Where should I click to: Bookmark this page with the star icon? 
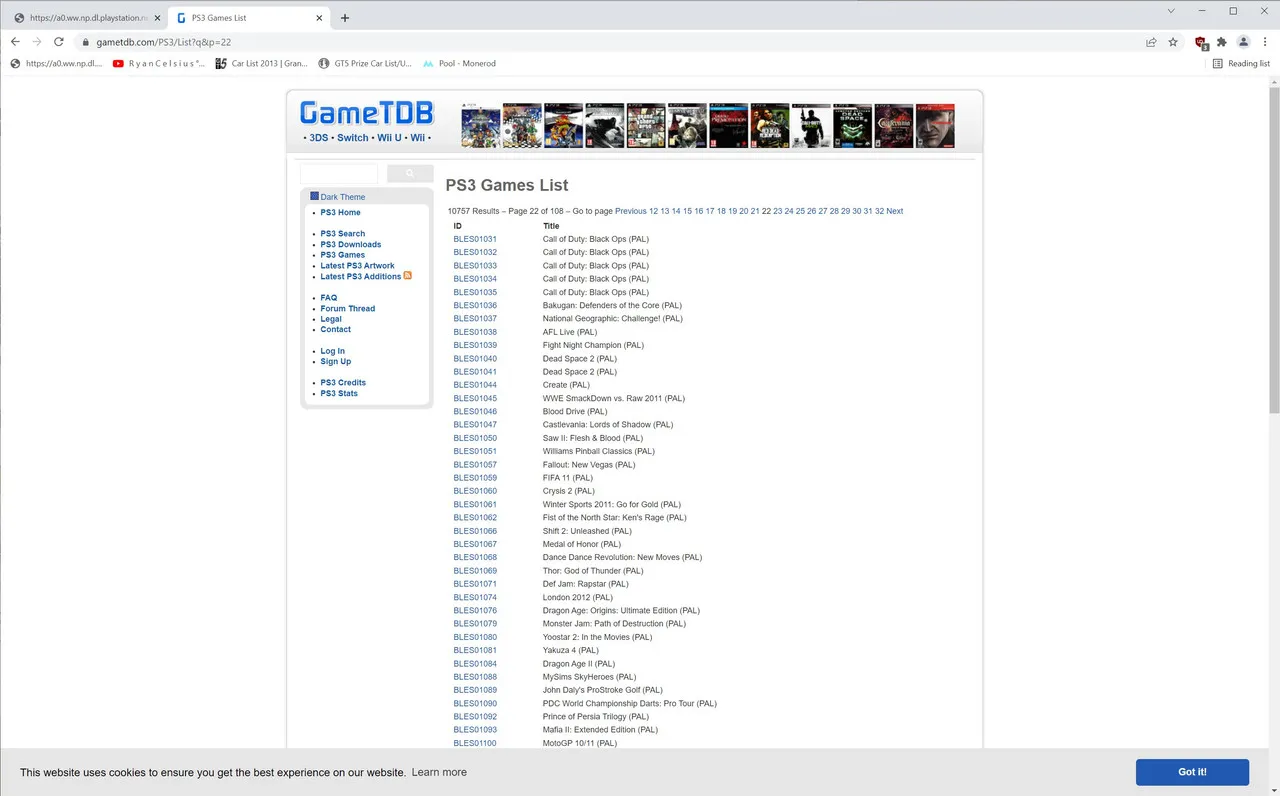pos(1173,42)
